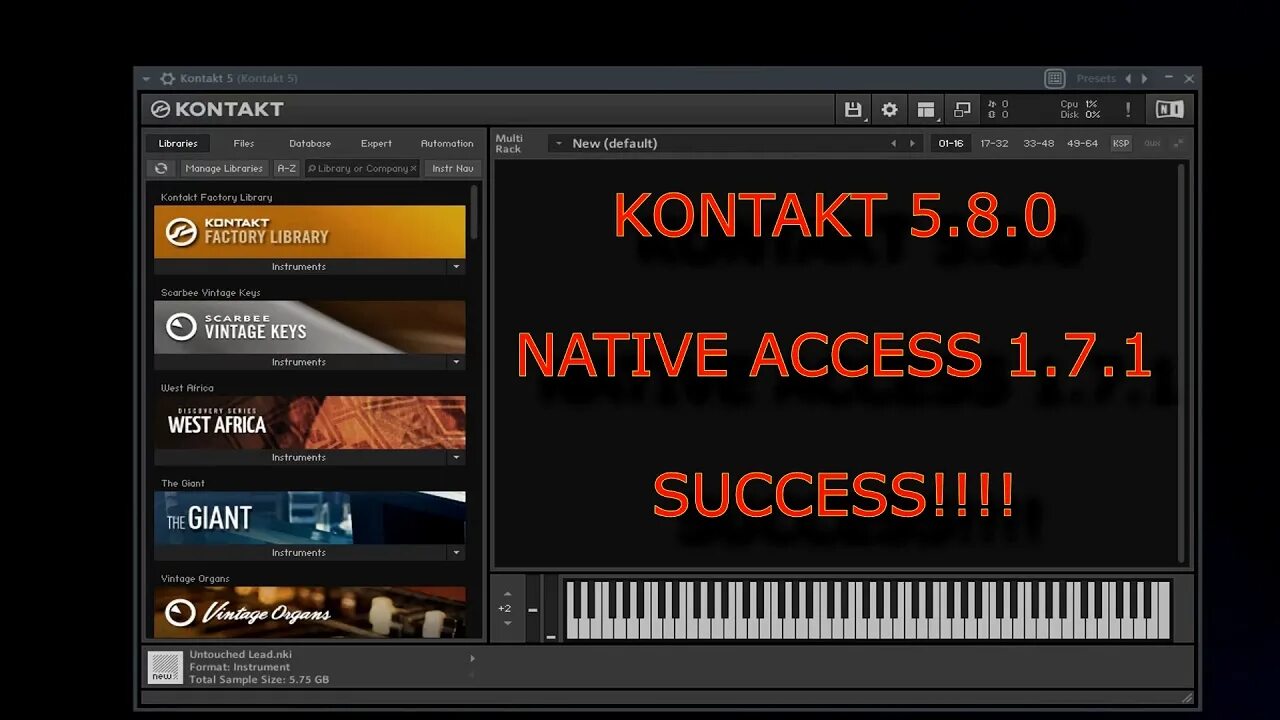The image size is (1280, 720).
Task: Click Instruments under West Africa
Action: [299, 457]
